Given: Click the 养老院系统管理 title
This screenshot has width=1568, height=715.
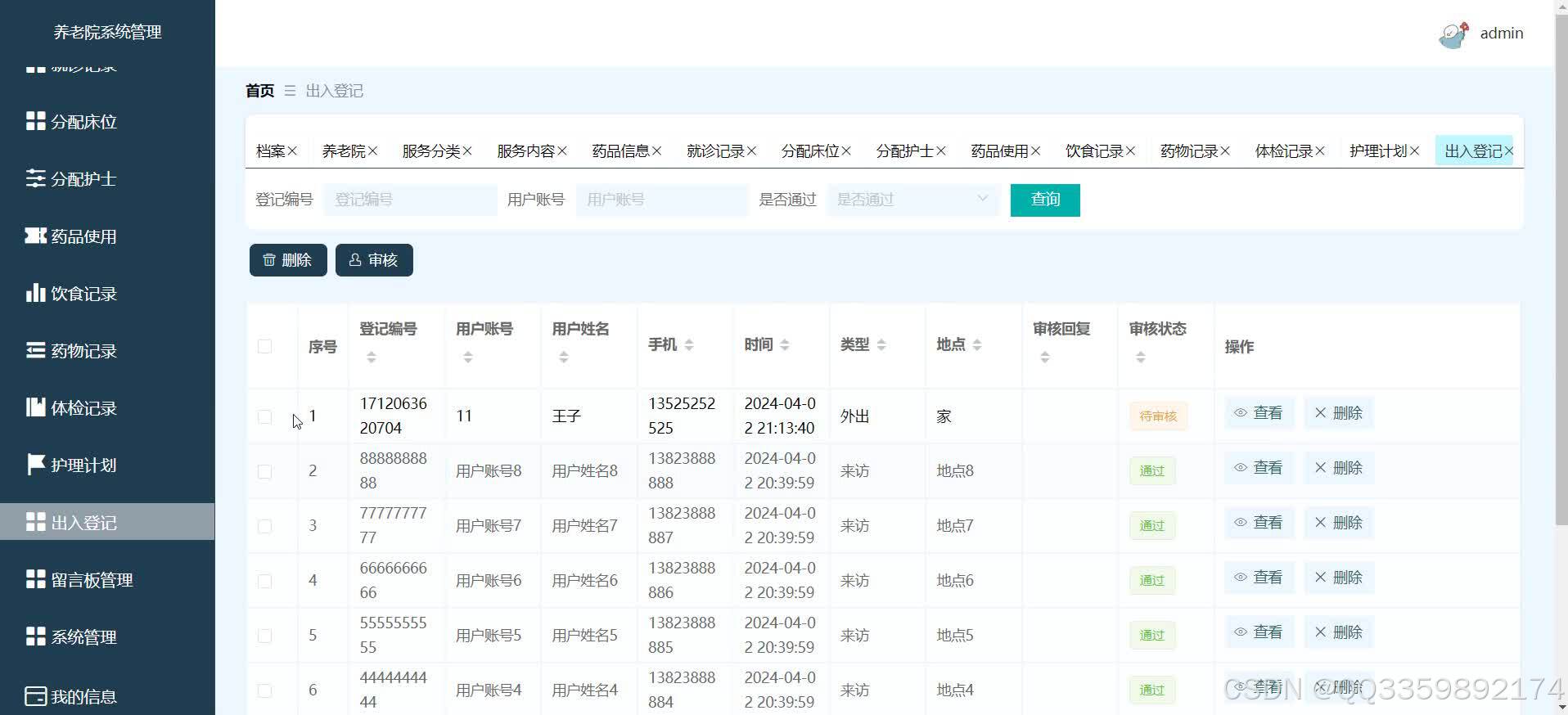Looking at the screenshot, I should point(107,32).
